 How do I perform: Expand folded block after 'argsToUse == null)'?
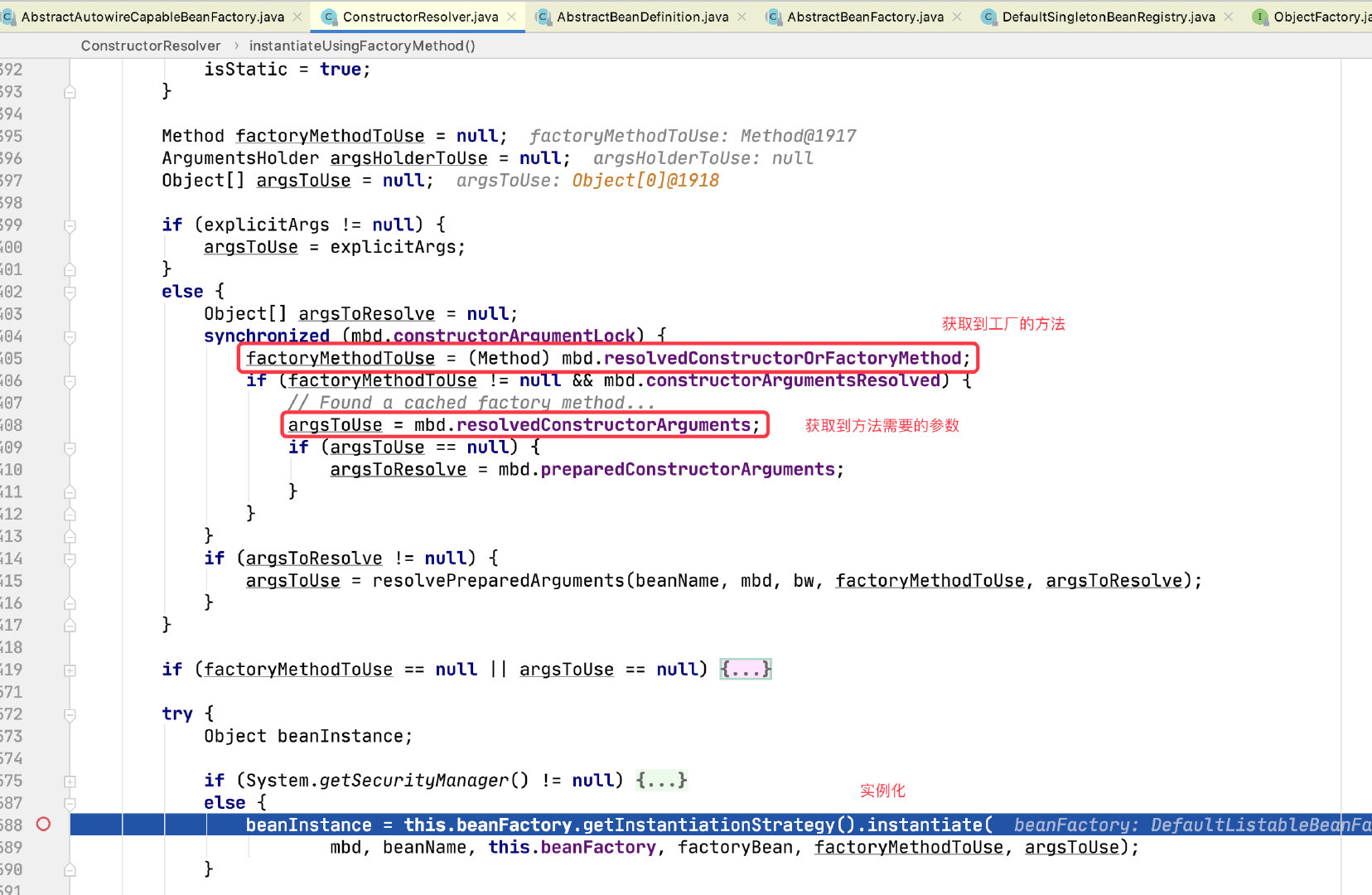(746, 669)
